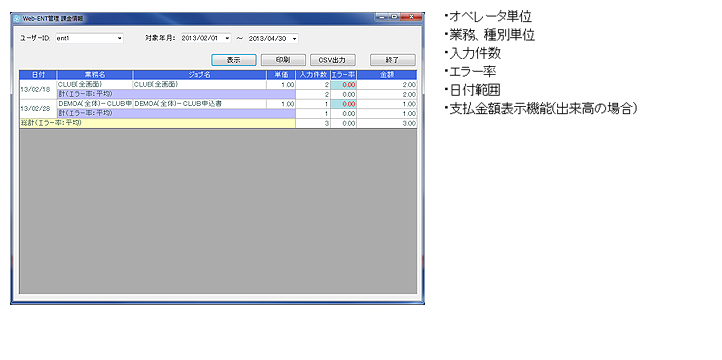Select the 金額 column header
722x360 pixels.
point(387,75)
